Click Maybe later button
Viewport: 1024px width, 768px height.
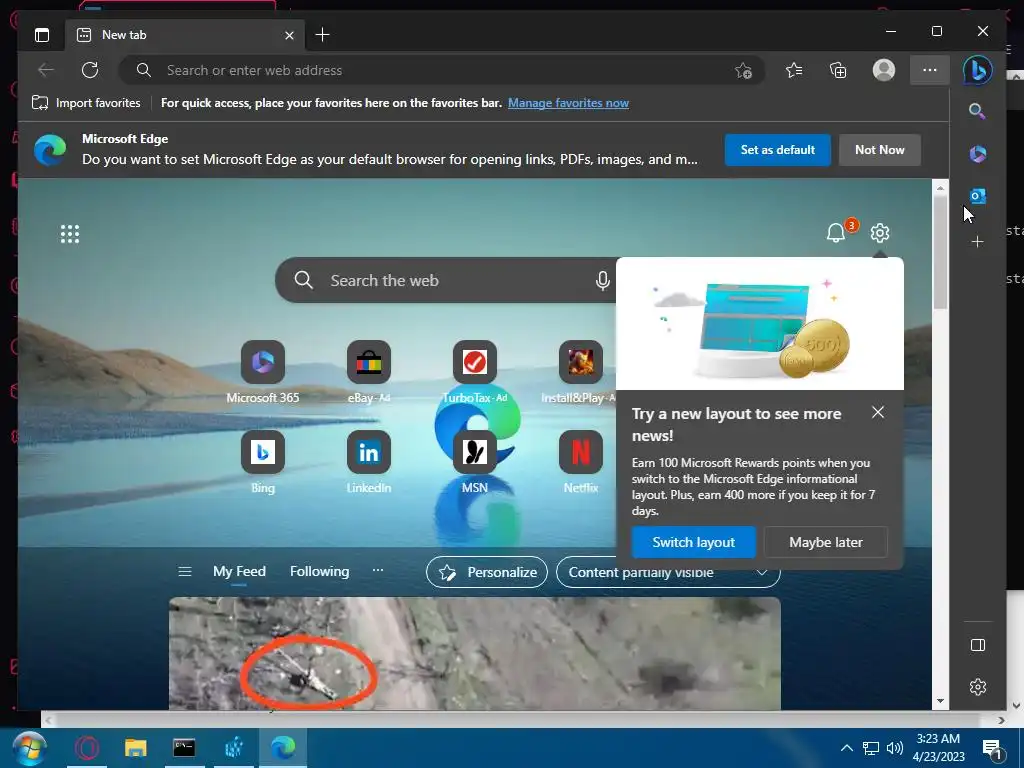tap(825, 542)
